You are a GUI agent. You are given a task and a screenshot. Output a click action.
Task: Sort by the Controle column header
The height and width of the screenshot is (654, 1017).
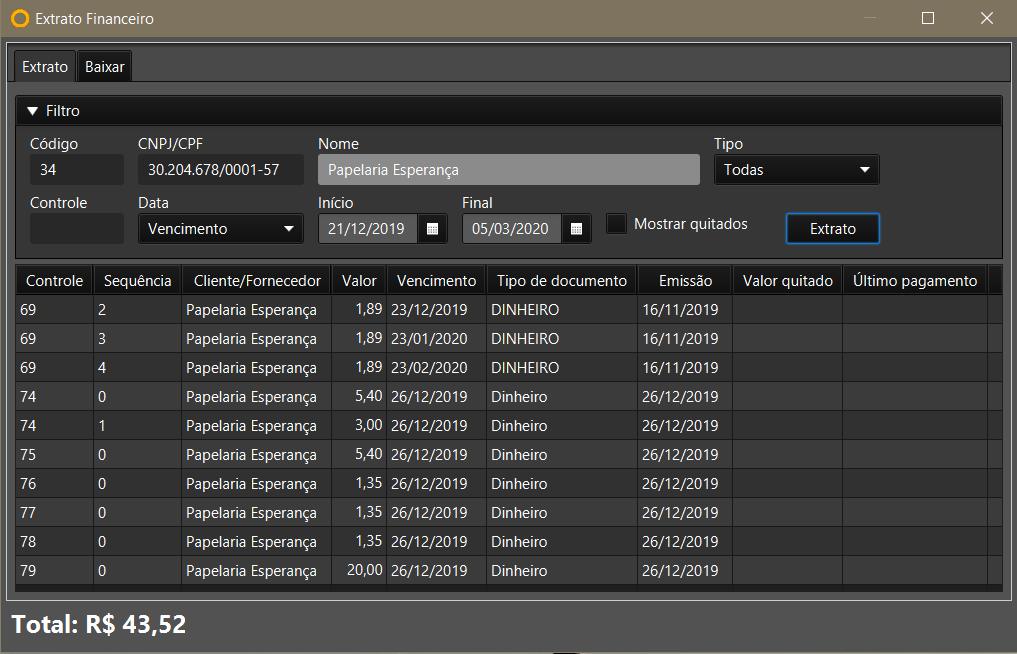click(x=54, y=281)
